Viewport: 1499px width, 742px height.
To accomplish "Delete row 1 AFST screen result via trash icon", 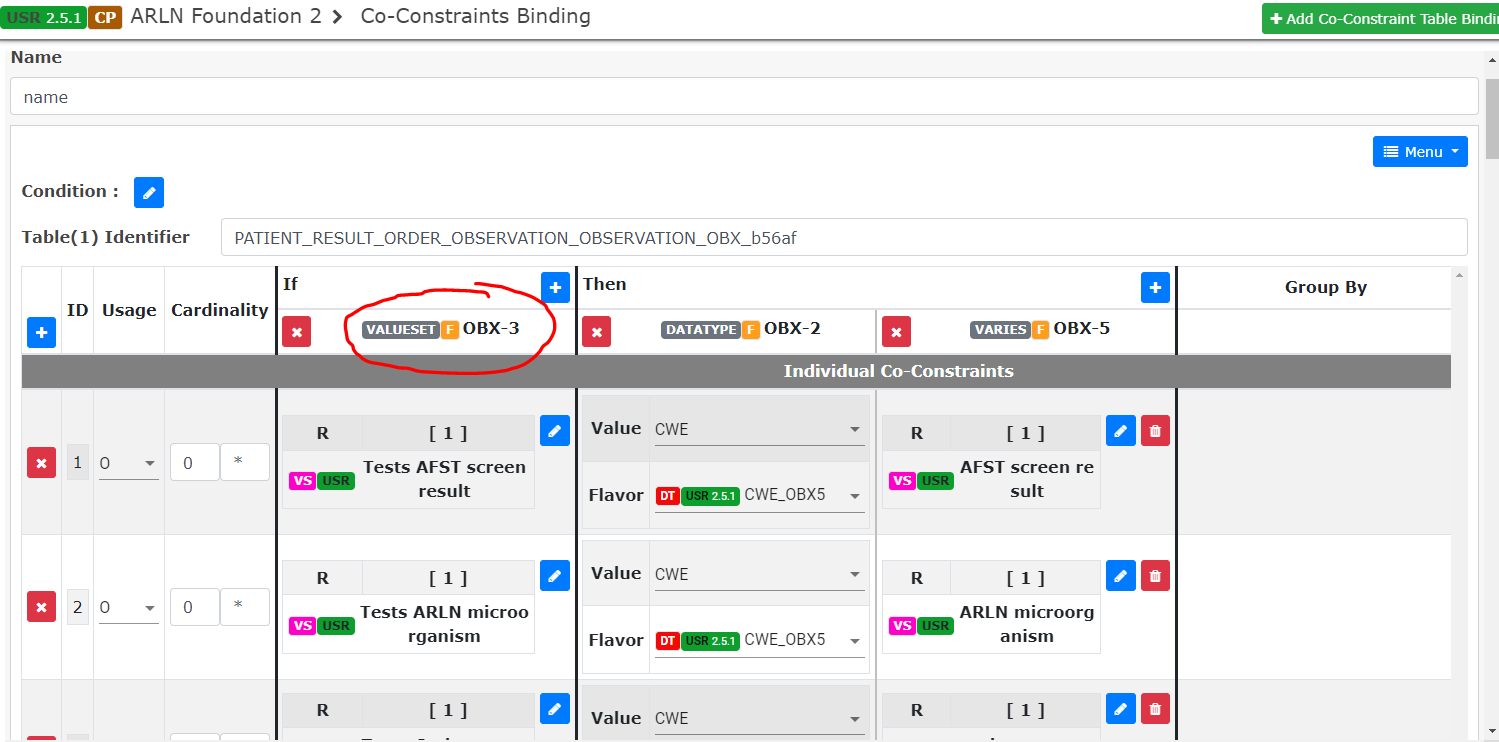I will tap(1155, 430).
